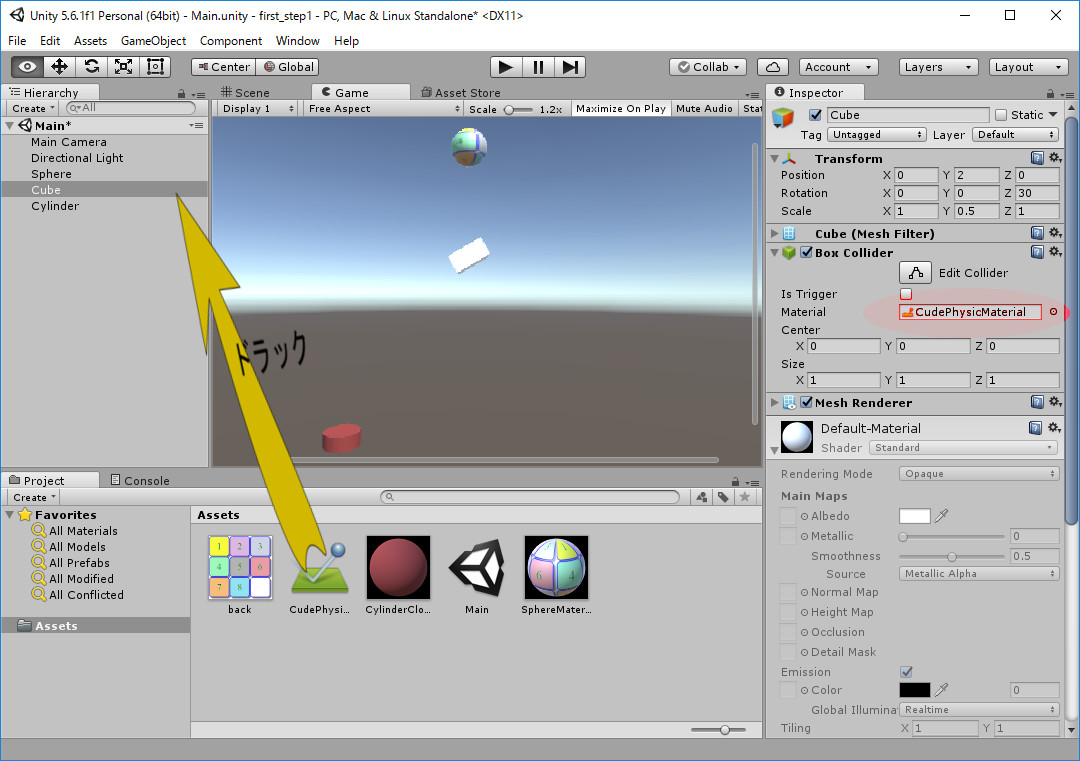
Task: Open the cloud services icon
Action: tap(772, 67)
